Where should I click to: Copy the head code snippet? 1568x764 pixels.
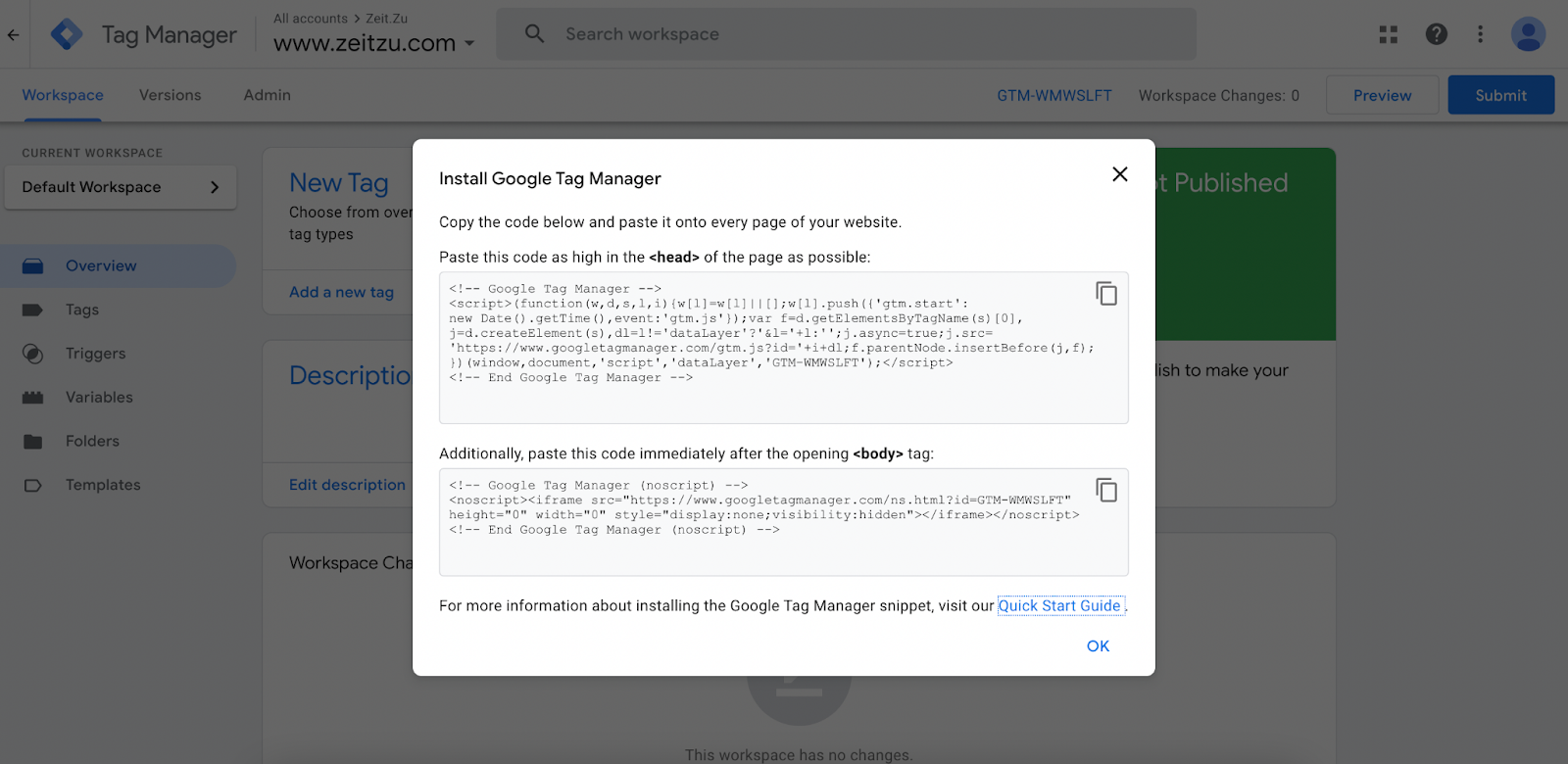pyautogui.click(x=1106, y=293)
